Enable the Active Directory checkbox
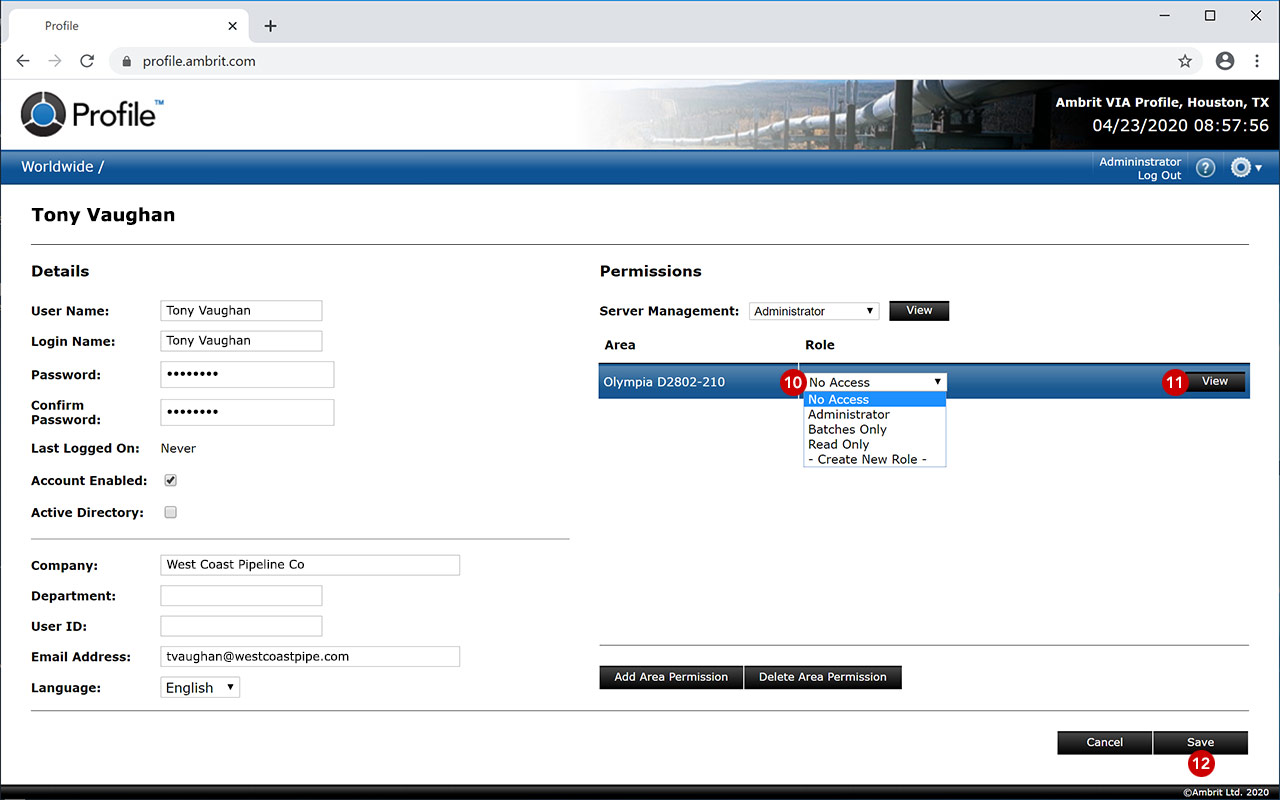This screenshot has height=800, width=1280. coord(170,513)
